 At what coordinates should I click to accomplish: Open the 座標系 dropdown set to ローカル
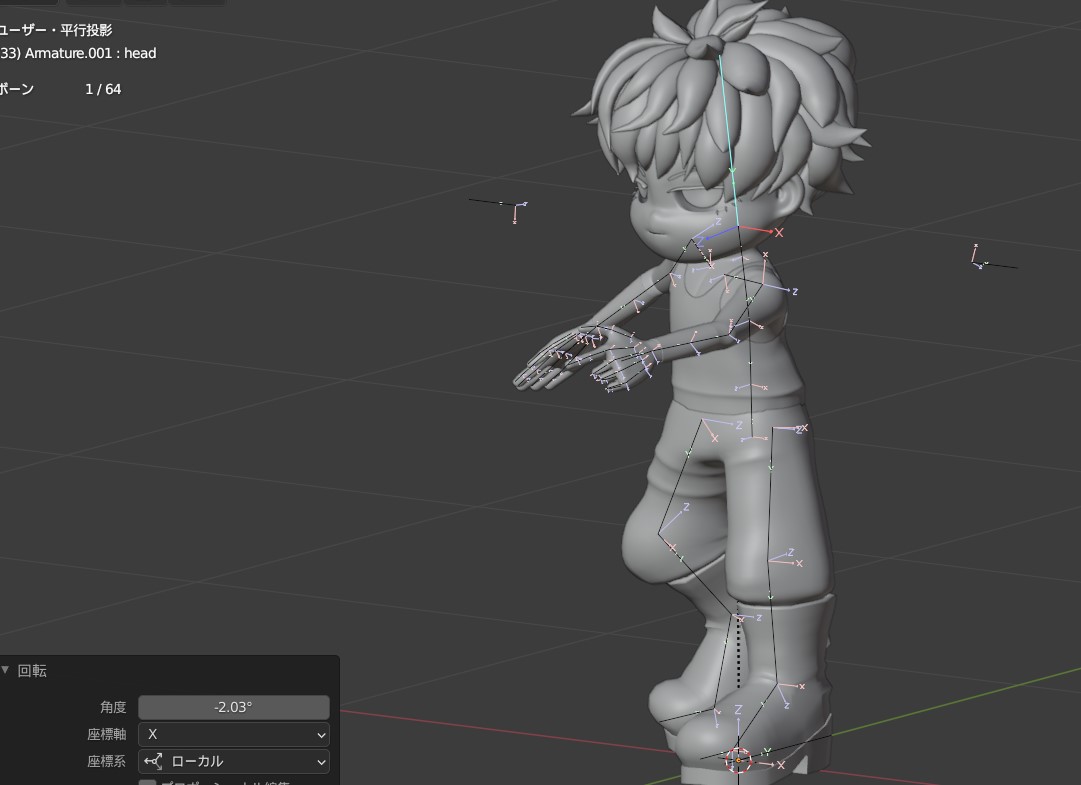234,762
